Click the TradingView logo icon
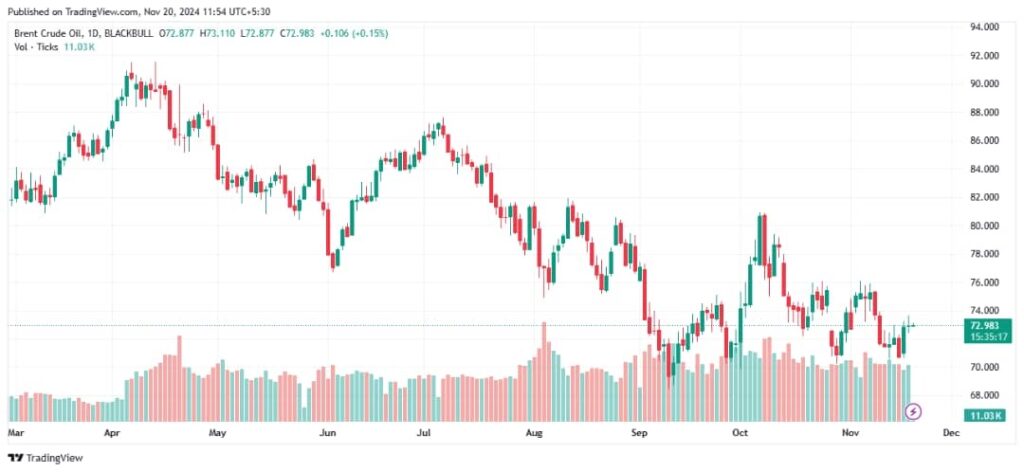This screenshot has height=472, width=1024. click(x=15, y=458)
